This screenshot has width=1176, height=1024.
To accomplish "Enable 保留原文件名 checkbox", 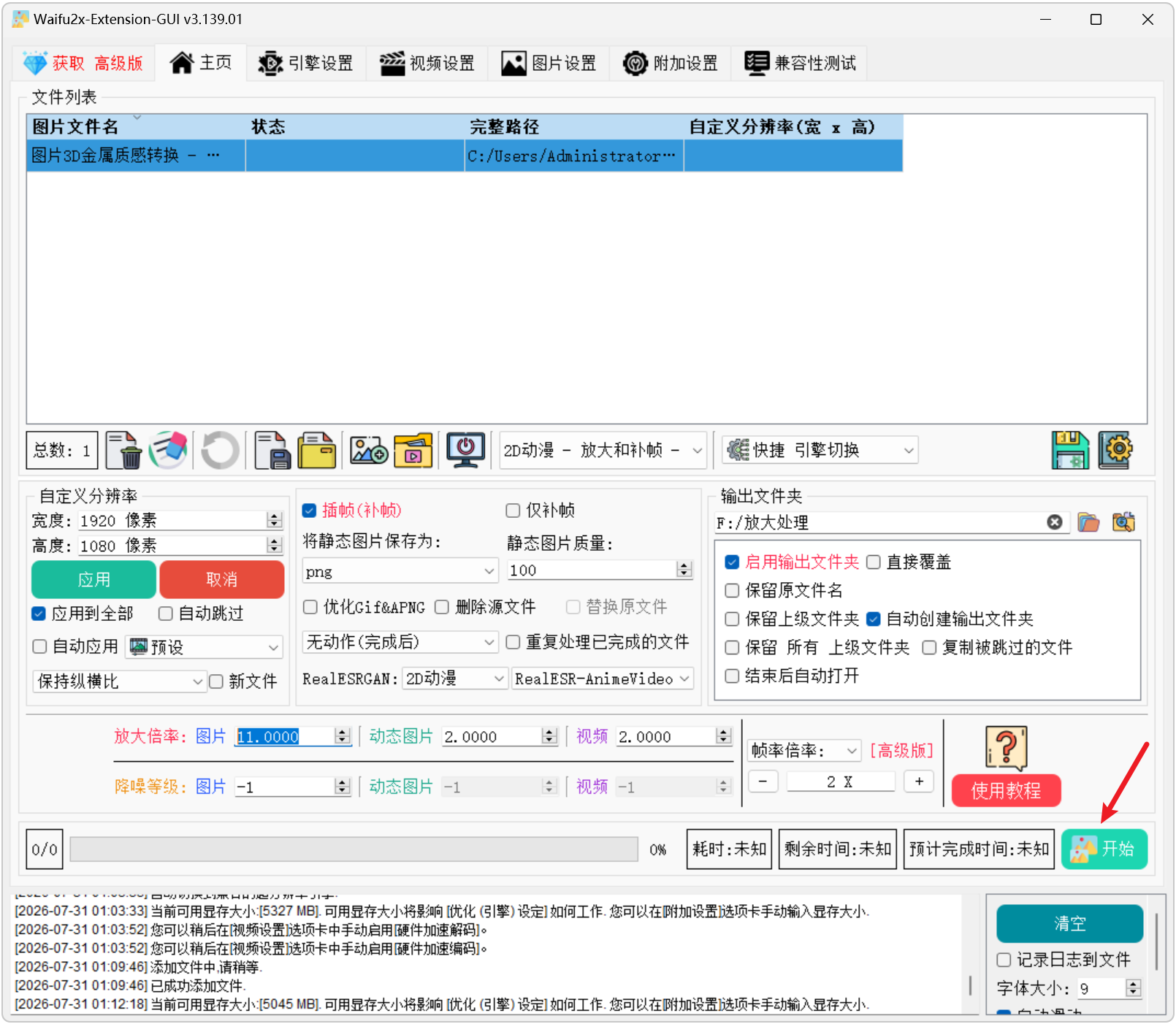I will (x=732, y=590).
